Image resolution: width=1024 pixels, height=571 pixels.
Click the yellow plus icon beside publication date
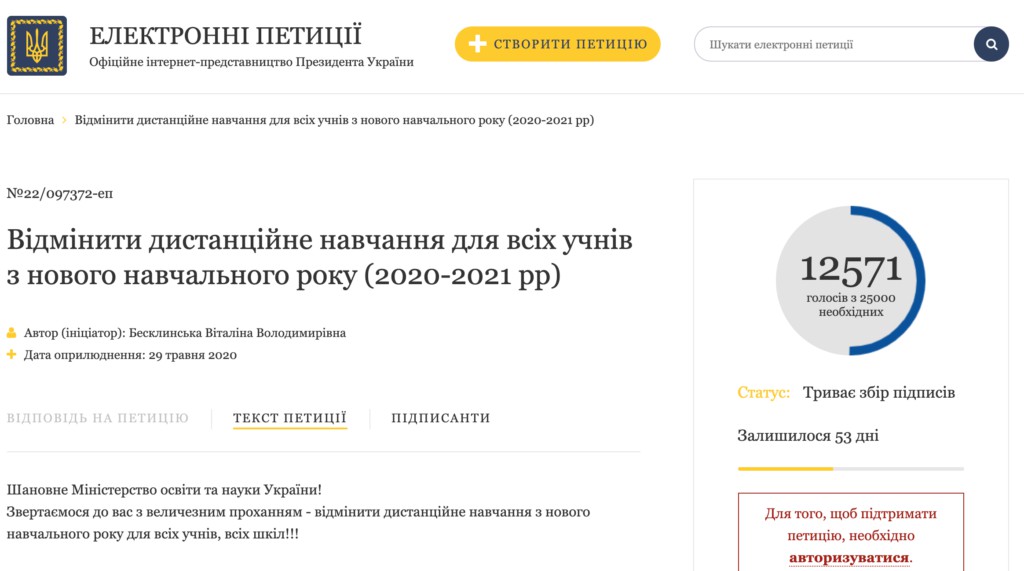click(12, 355)
